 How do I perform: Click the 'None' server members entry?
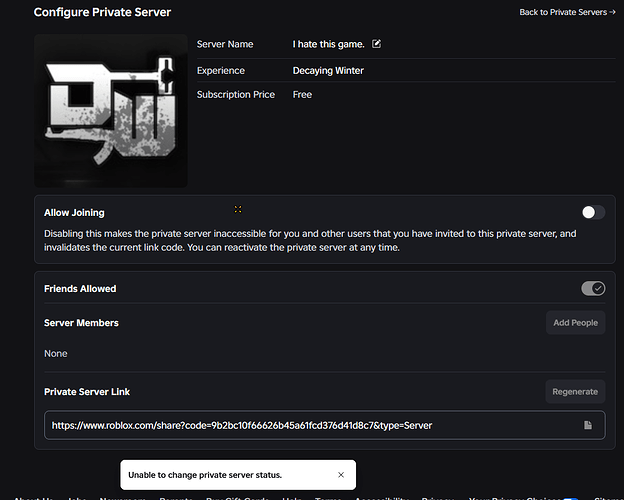click(56, 354)
